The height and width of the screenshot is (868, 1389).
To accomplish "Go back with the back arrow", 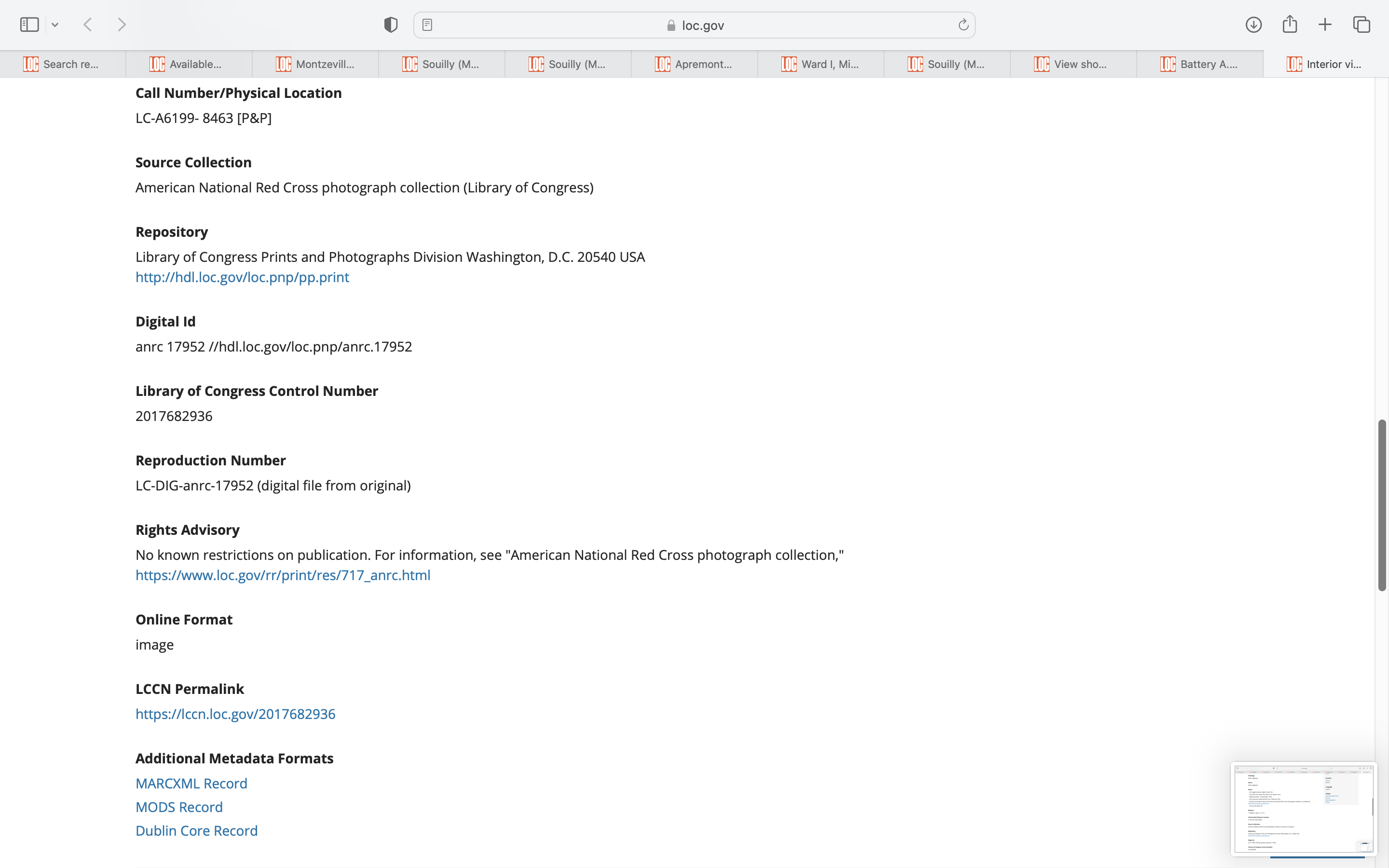I will (88, 25).
